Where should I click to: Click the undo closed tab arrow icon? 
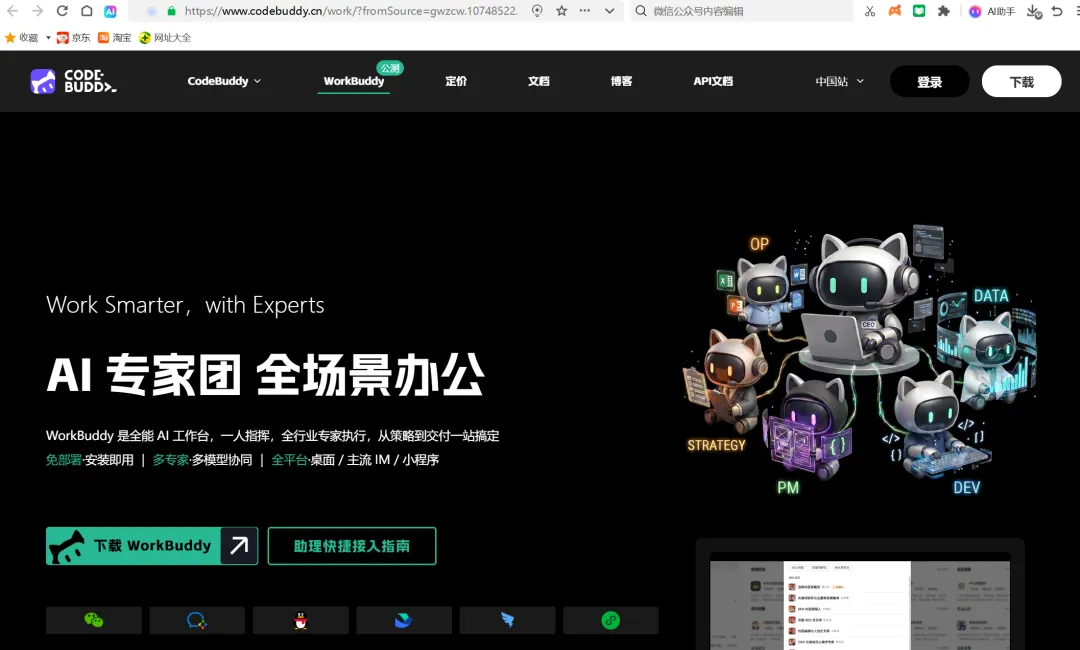coord(1057,11)
